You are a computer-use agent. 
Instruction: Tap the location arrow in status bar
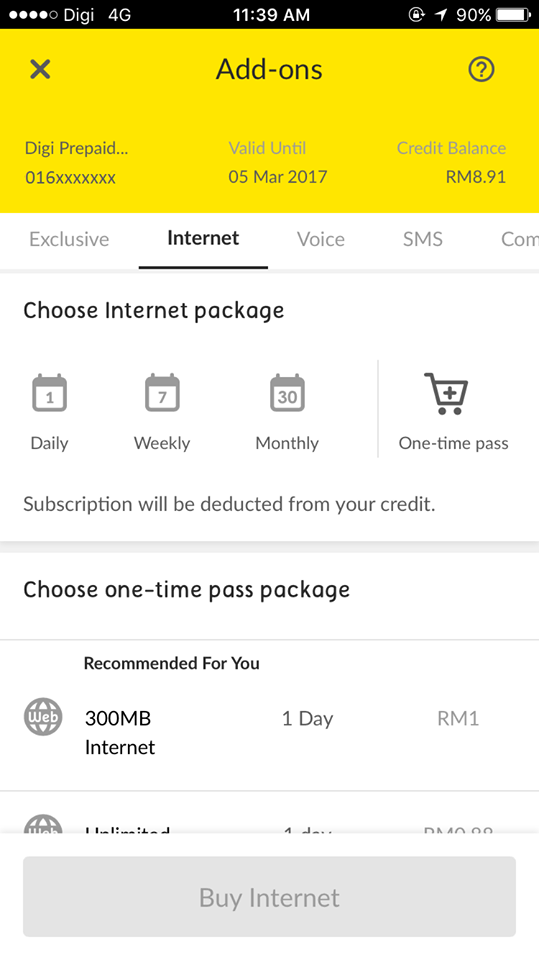(x=441, y=15)
